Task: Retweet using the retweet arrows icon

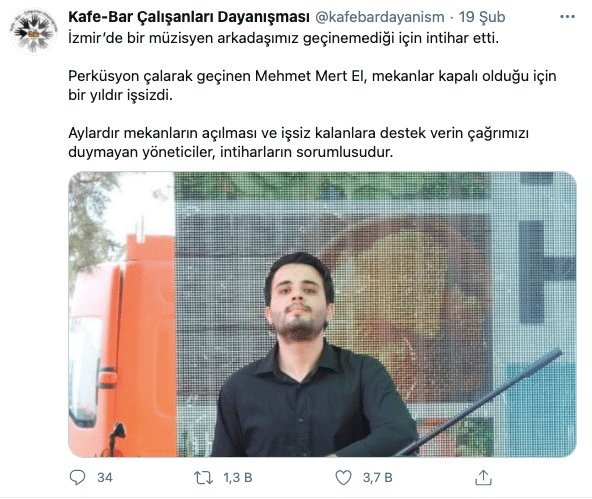Action: [204, 478]
